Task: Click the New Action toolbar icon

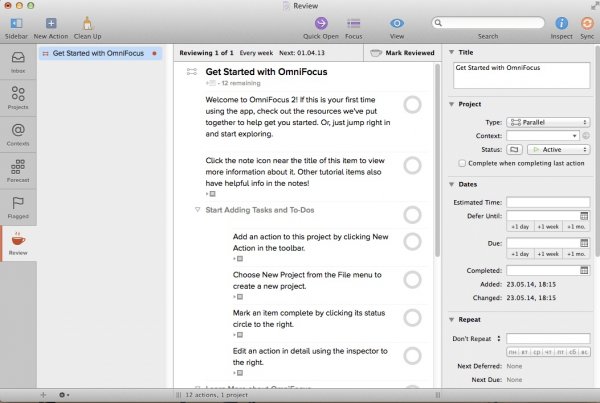Action: [51, 23]
